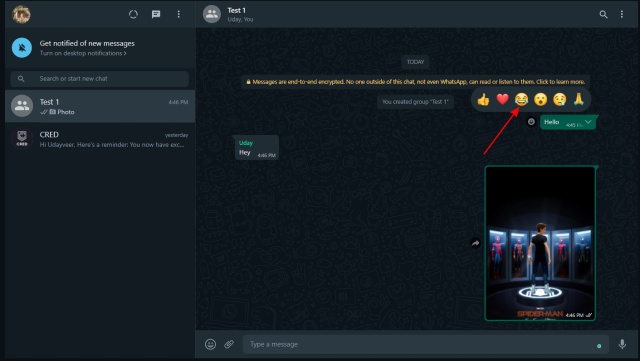This screenshot has height=361, width=640.
Task: Open the emoji picker in the message bar
Action: point(210,344)
